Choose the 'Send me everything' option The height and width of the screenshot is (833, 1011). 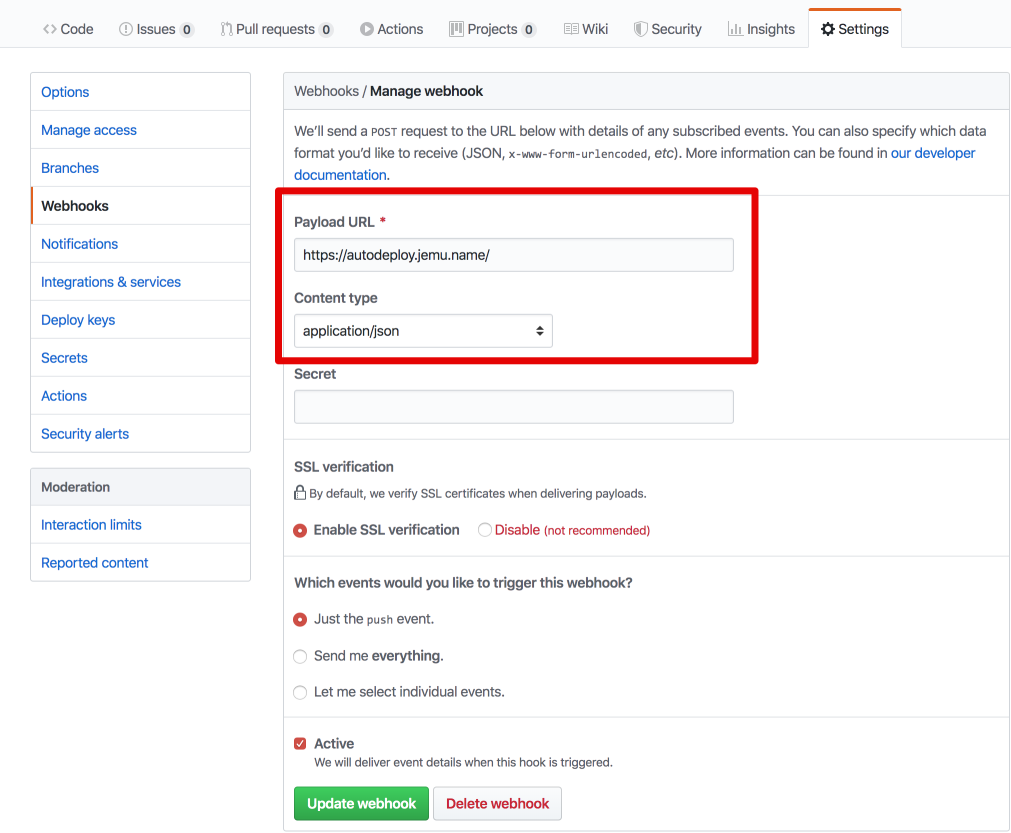tap(300, 656)
